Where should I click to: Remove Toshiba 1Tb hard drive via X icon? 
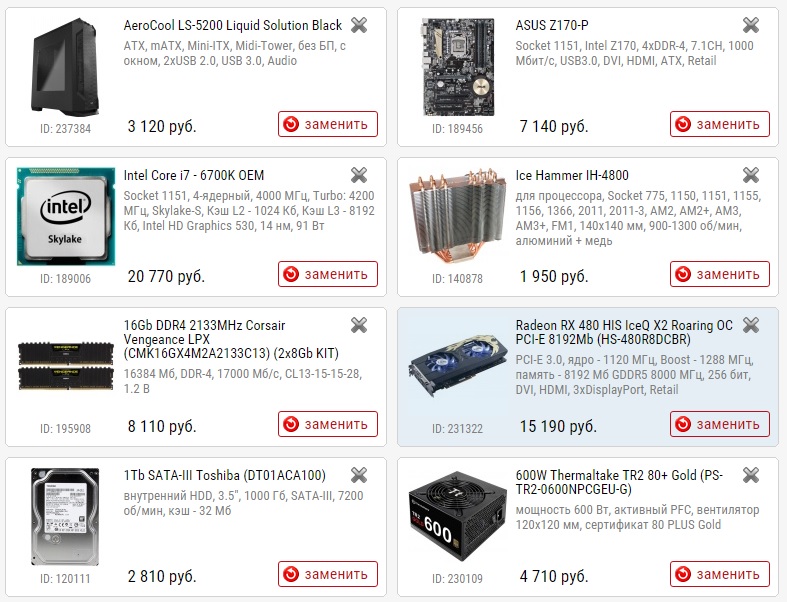point(359,475)
